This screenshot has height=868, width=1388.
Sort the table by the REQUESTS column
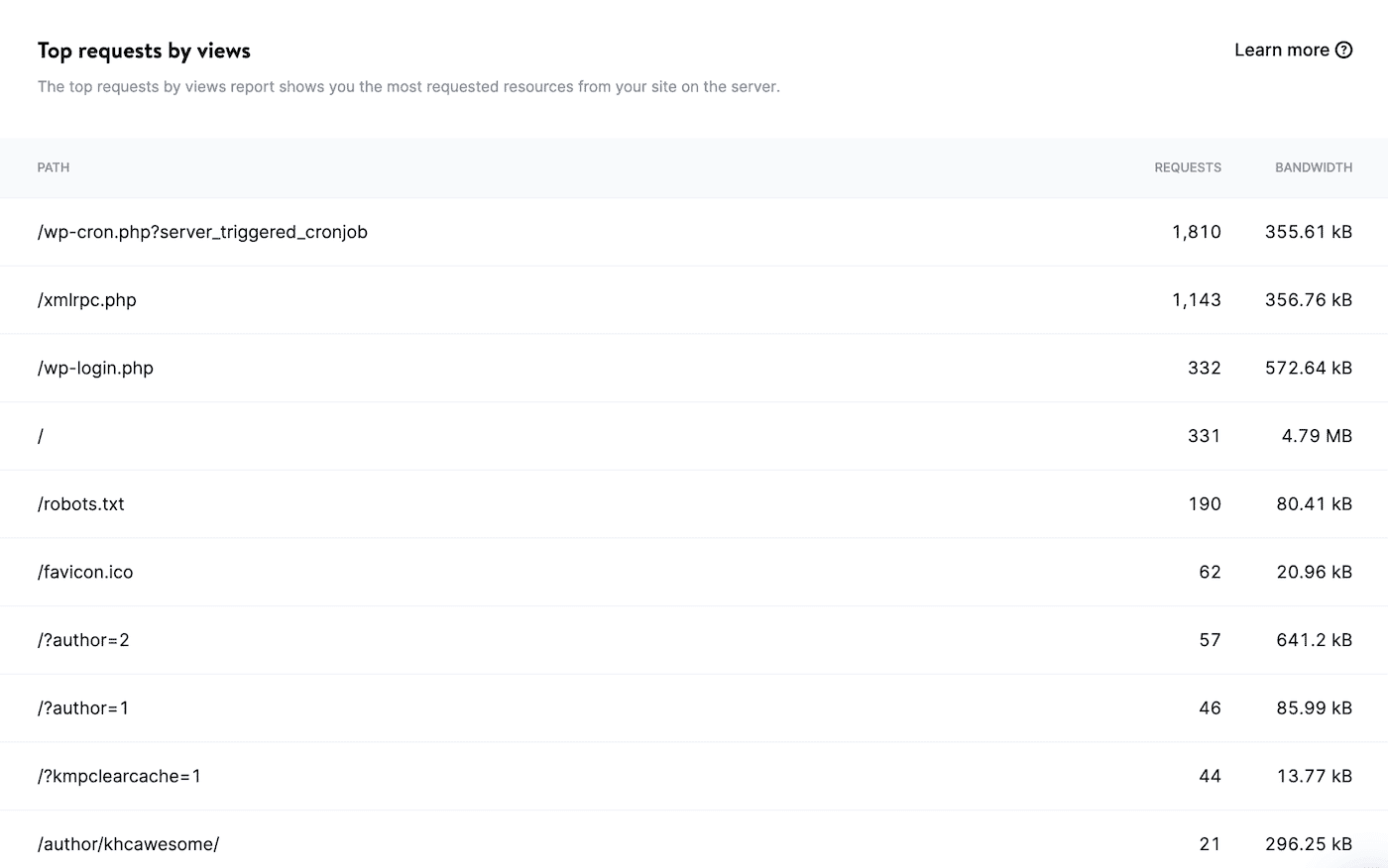pos(1187,167)
